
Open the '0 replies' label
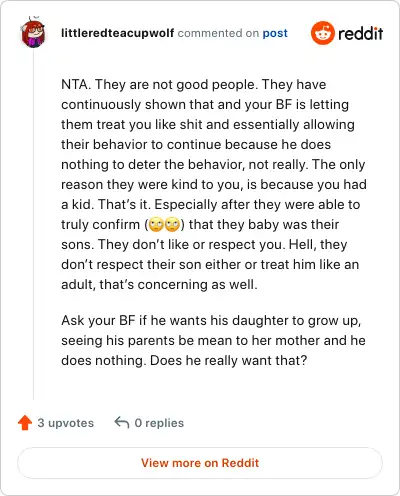(x=159, y=423)
